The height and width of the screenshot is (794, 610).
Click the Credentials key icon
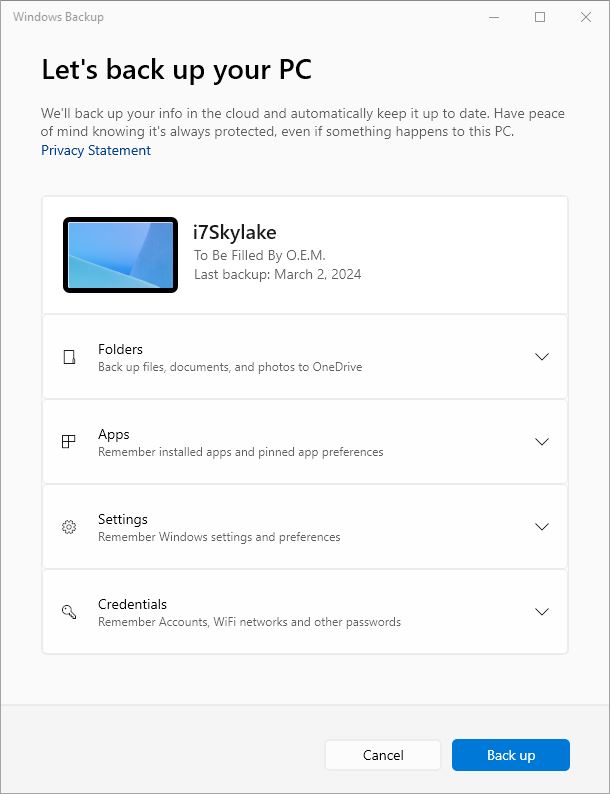[69, 612]
